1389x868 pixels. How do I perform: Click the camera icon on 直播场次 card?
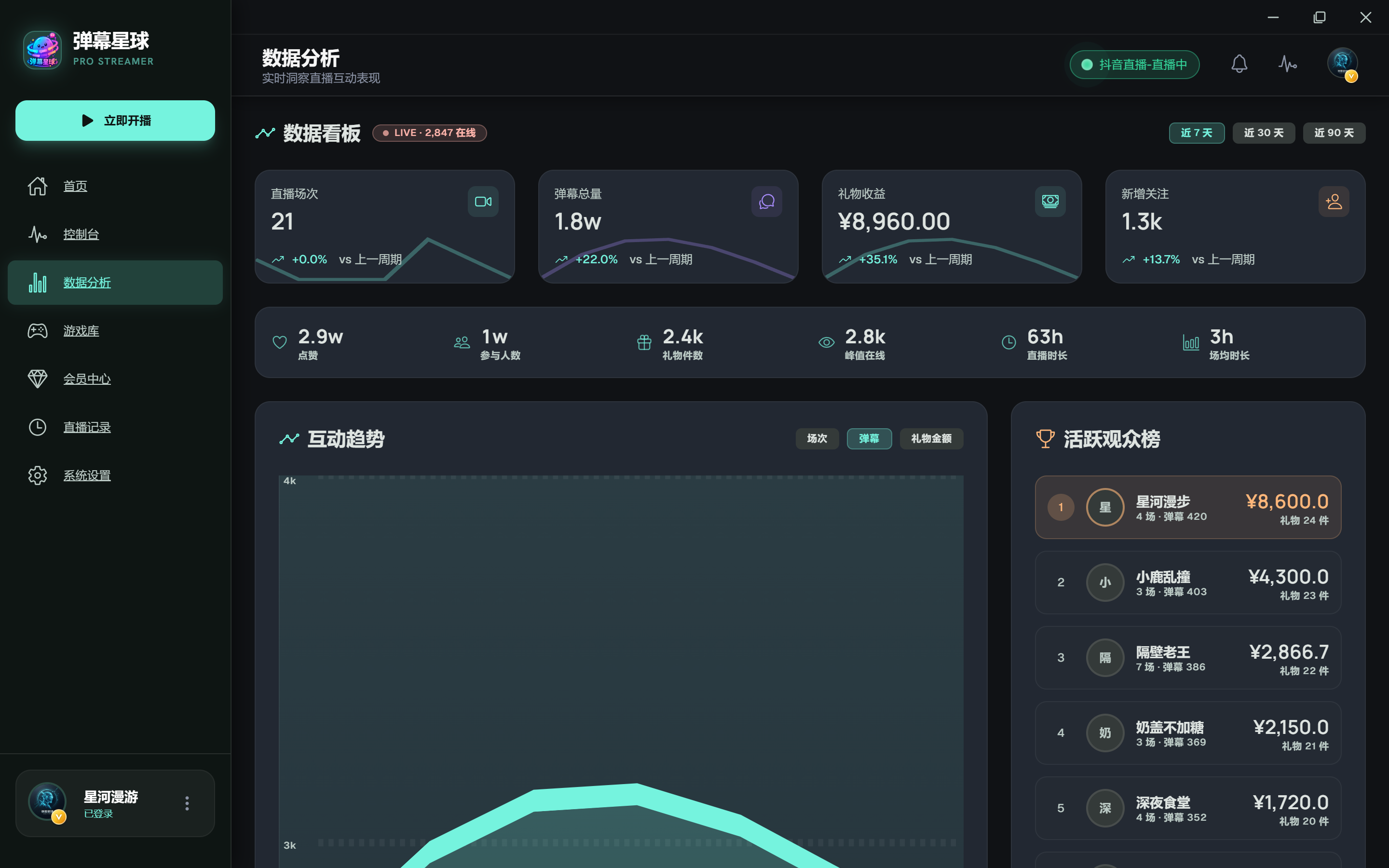tap(483, 202)
